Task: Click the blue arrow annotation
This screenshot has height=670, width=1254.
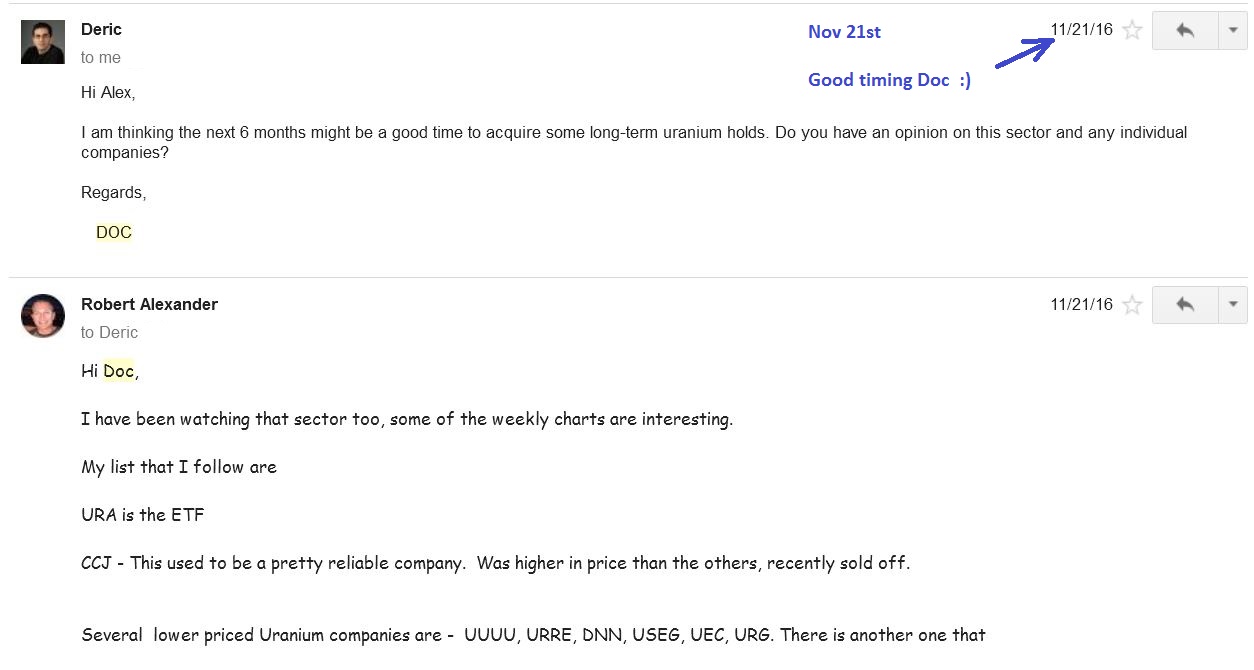Action: click(1025, 52)
